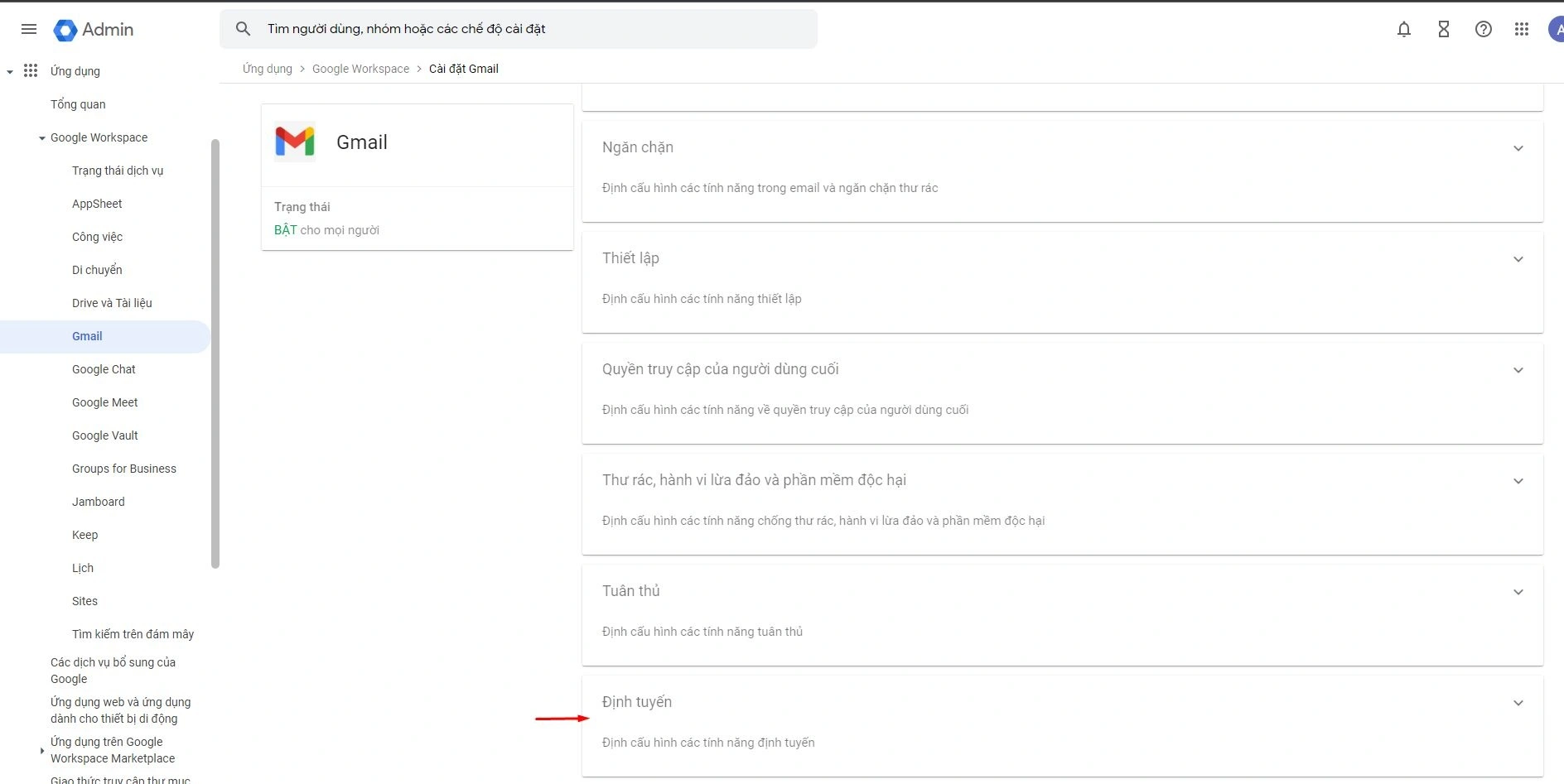This screenshot has height=784, width=1564.
Task: Open Trạng thái dịch vụ in sidebar
Action: click(118, 171)
